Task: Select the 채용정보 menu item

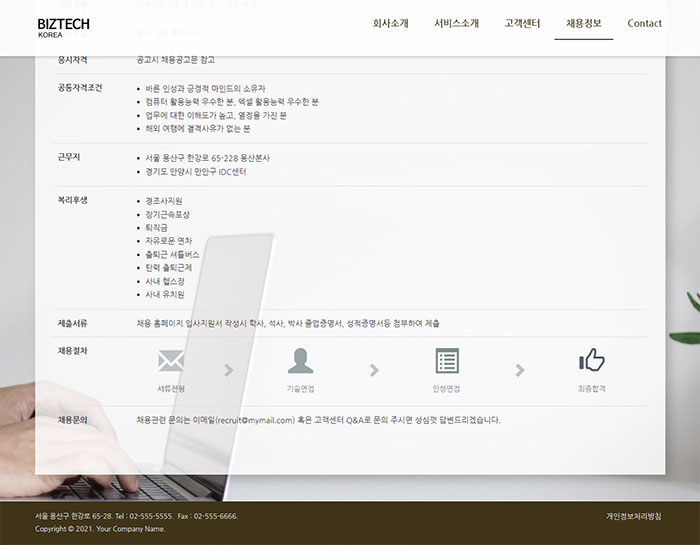Action: click(583, 23)
